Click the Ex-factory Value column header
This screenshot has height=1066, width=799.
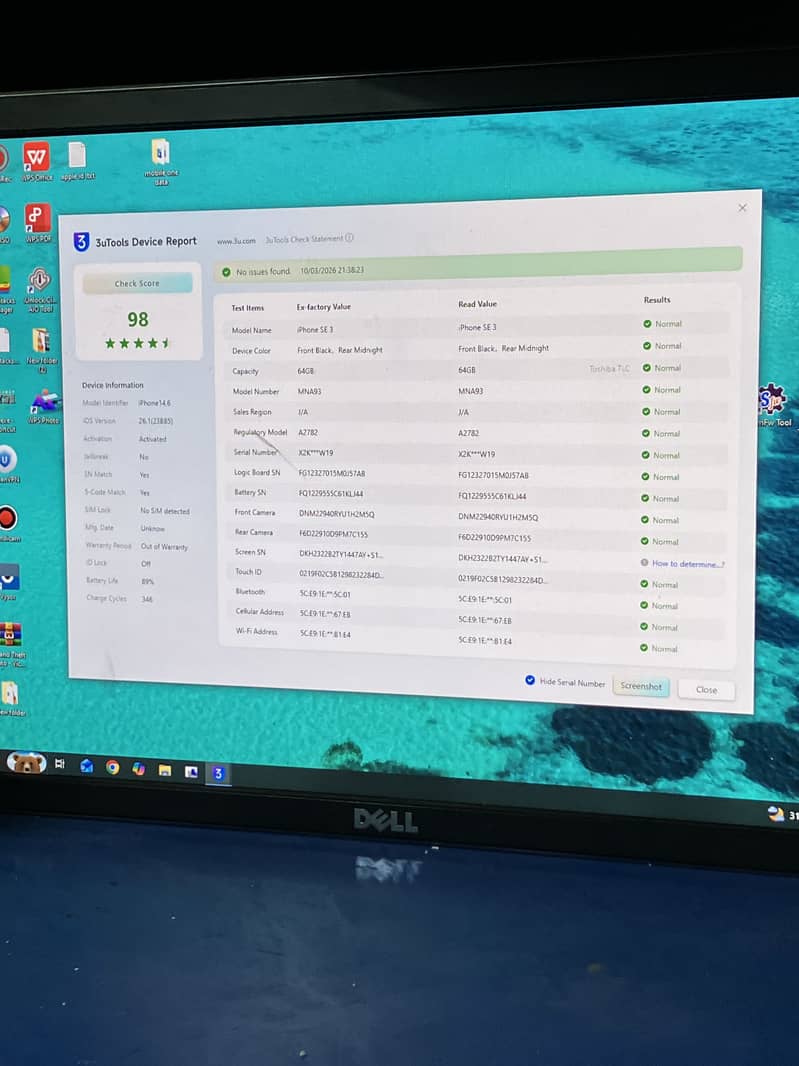[x=324, y=307]
